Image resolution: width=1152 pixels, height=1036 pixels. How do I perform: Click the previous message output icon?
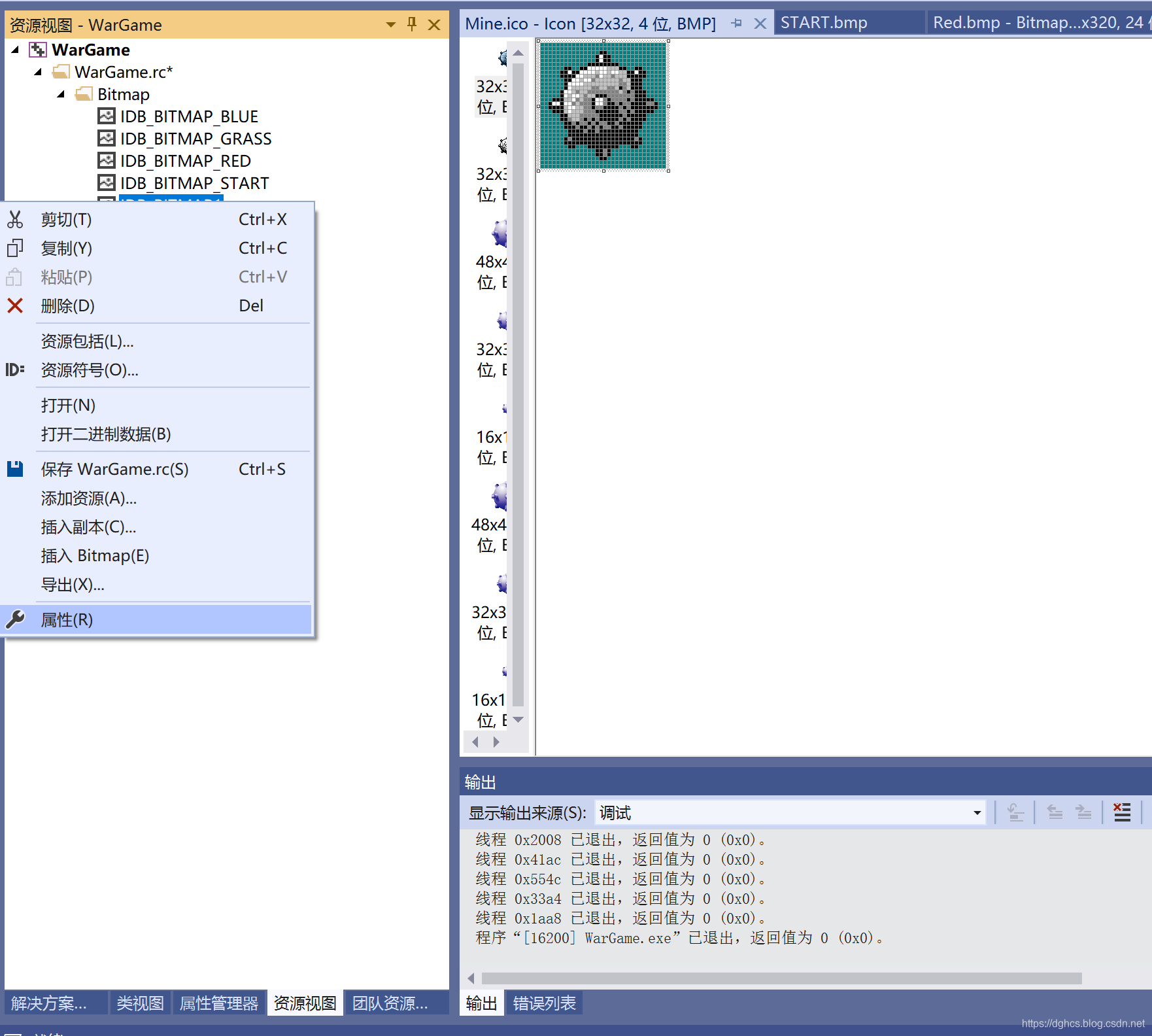point(1055,812)
